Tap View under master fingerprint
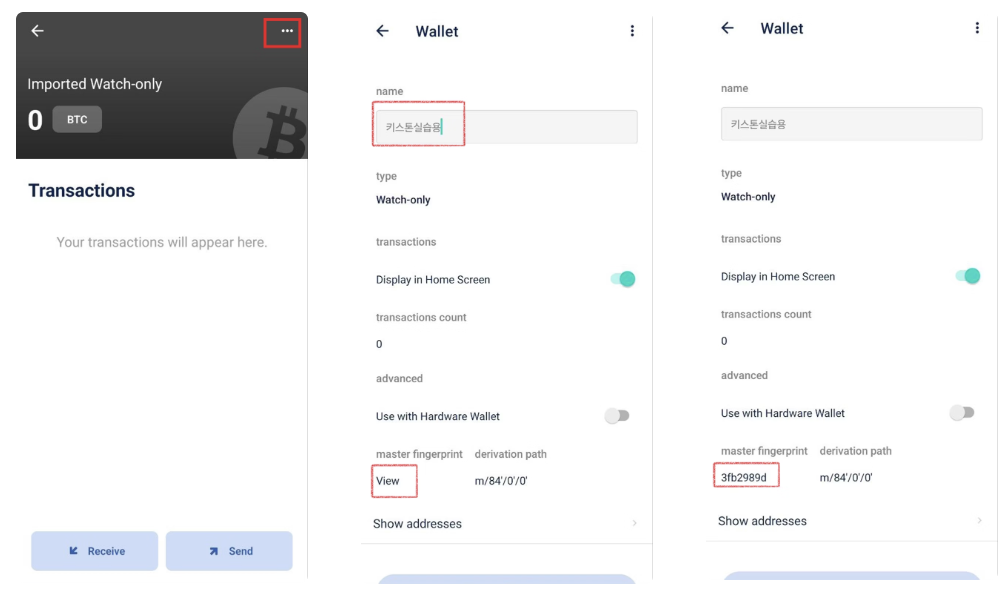The height and width of the screenshot is (597, 1005). click(x=388, y=481)
